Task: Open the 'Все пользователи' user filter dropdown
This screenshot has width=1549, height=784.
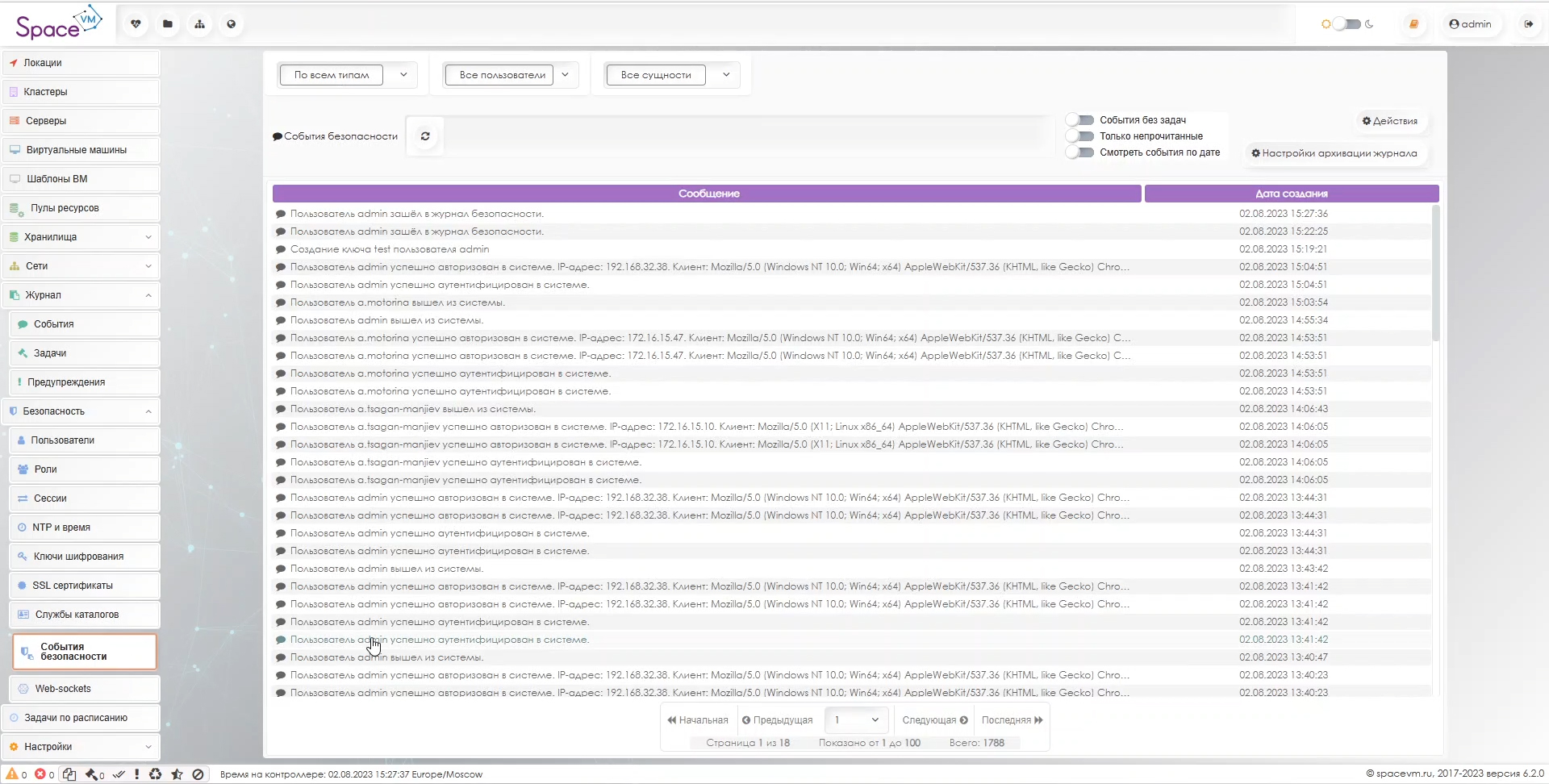Action: coord(511,75)
